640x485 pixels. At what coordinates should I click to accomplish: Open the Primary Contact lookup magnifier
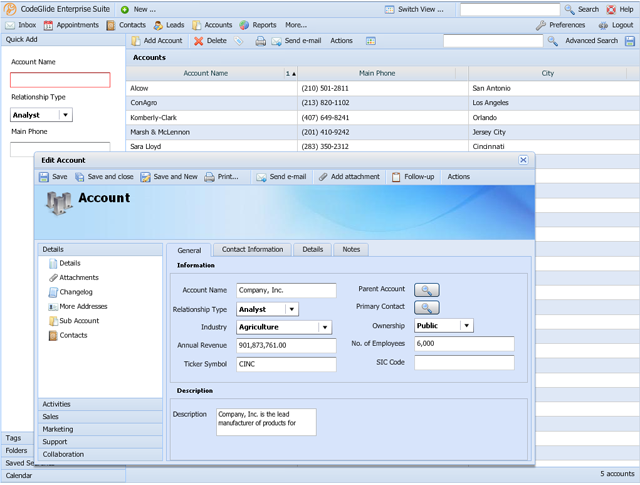(427, 307)
